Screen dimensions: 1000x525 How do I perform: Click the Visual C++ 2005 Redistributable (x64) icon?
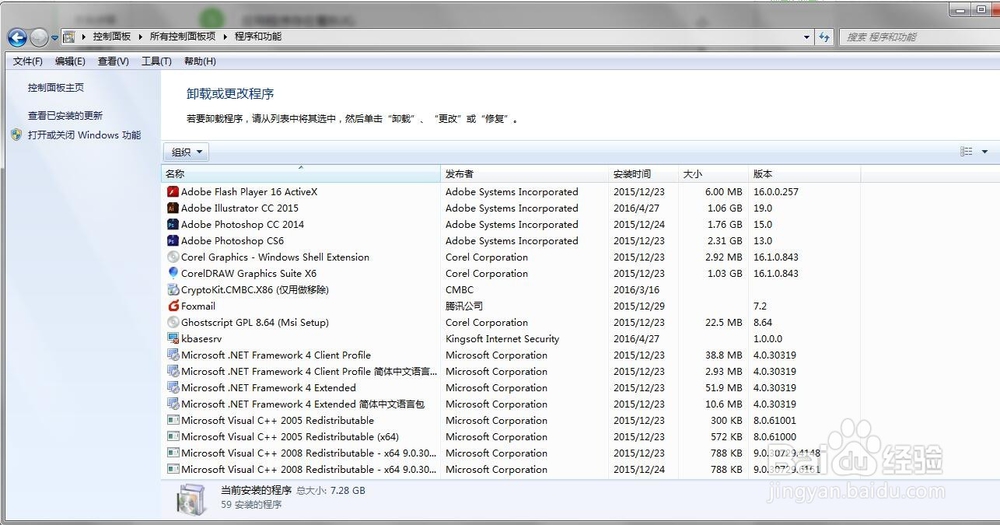173,437
